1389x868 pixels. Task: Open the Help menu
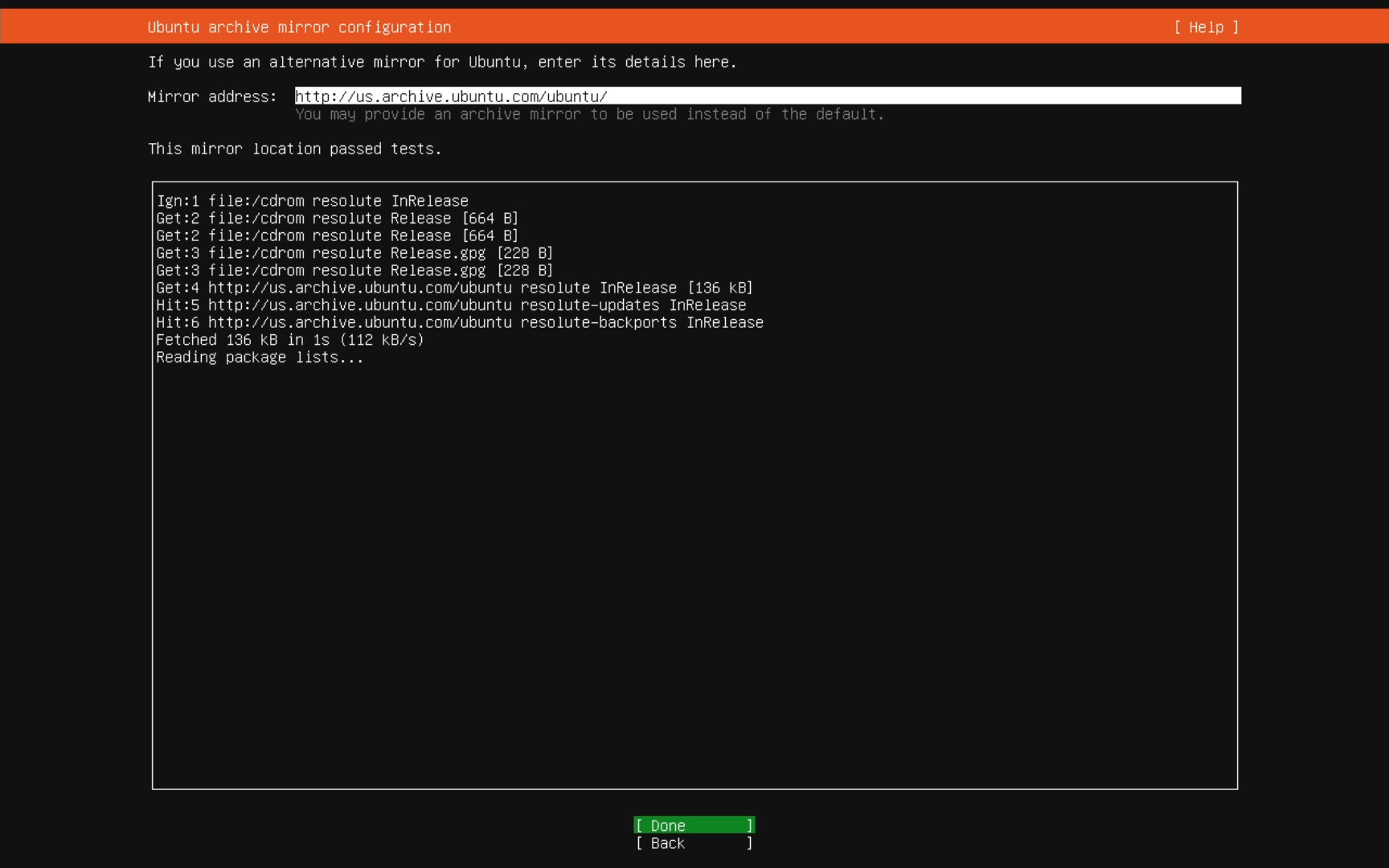[x=1204, y=27]
